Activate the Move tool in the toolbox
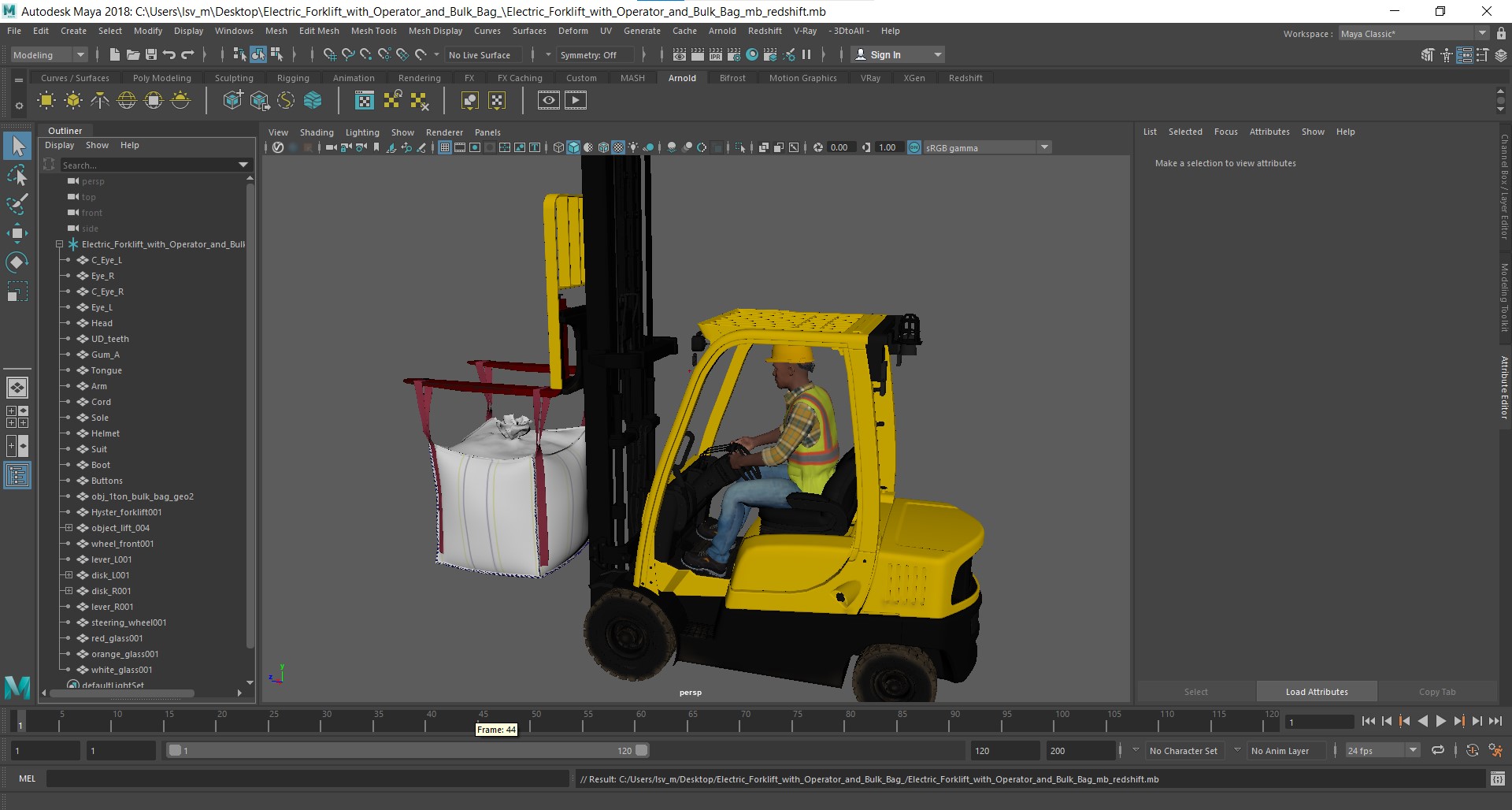This screenshot has height=810, width=1512. pyautogui.click(x=17, y=233)
